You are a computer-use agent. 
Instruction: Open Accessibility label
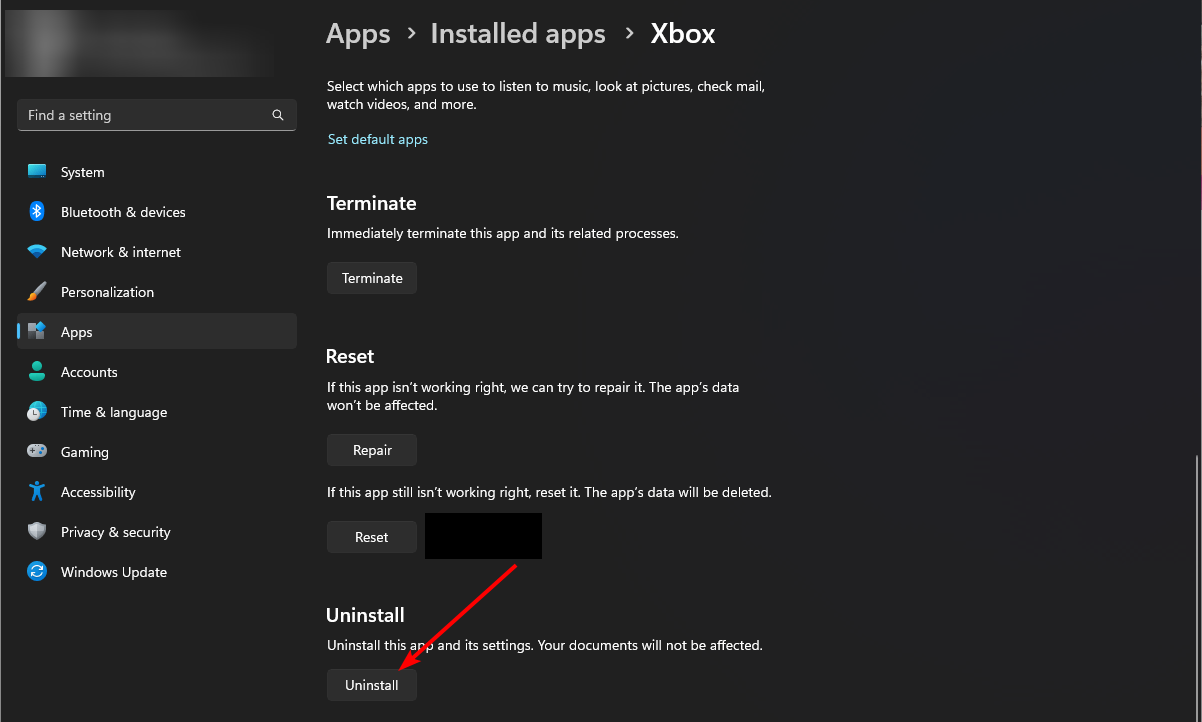pyautogui.click(x=98, y=492)
